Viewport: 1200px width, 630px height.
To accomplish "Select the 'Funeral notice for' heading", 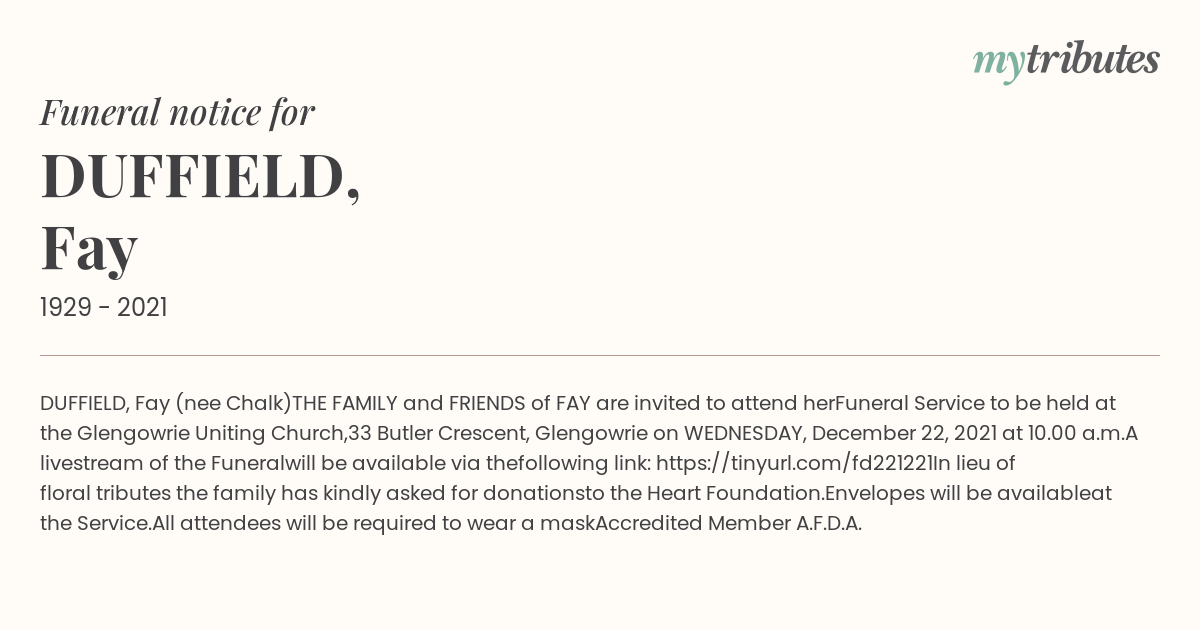I will (178, 112).
